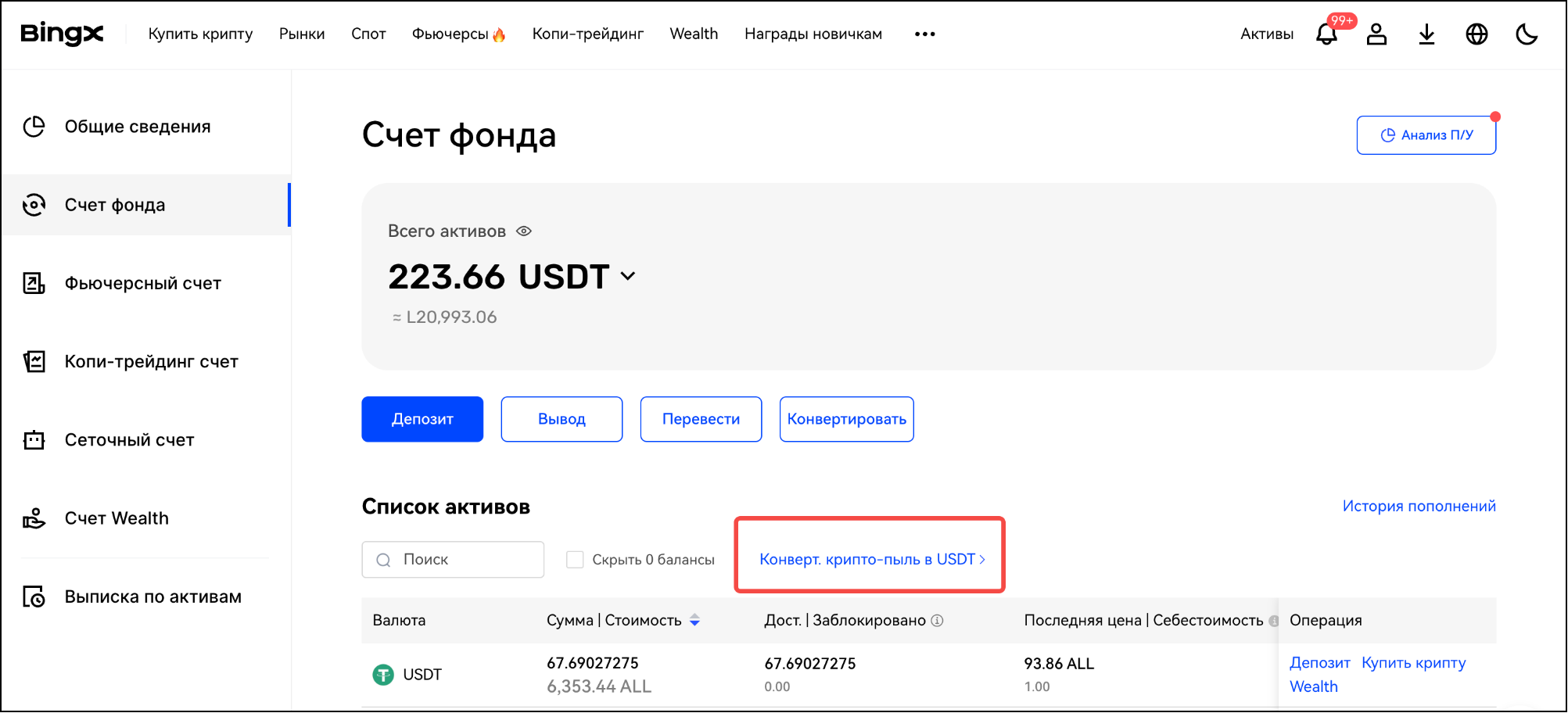The image size is (1568, 713).
Task: Open Копи-трейдинг menu
Action: click(588, 34)
